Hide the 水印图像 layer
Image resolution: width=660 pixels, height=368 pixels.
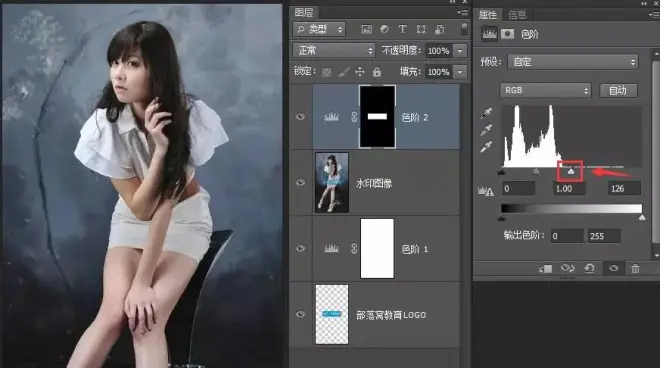pos(300,182)
